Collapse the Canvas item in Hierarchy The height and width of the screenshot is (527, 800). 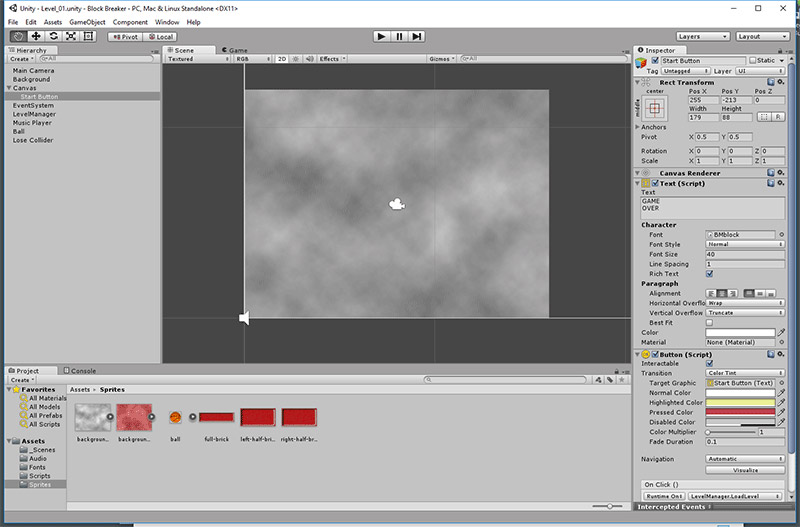pos(9,88)
